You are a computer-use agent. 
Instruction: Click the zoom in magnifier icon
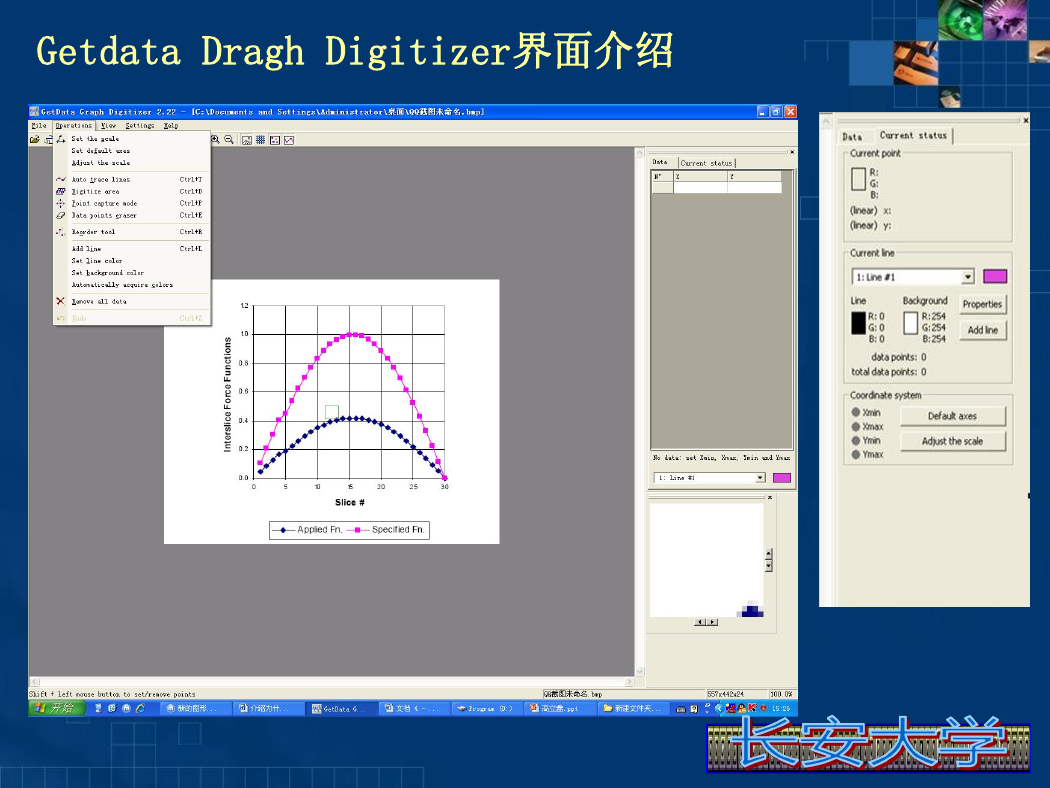point(216,139)
